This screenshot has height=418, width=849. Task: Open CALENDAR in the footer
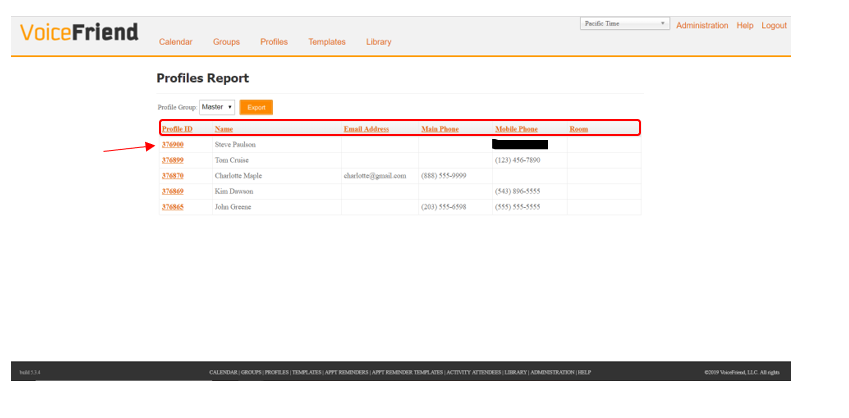click(x=223, y=373)
